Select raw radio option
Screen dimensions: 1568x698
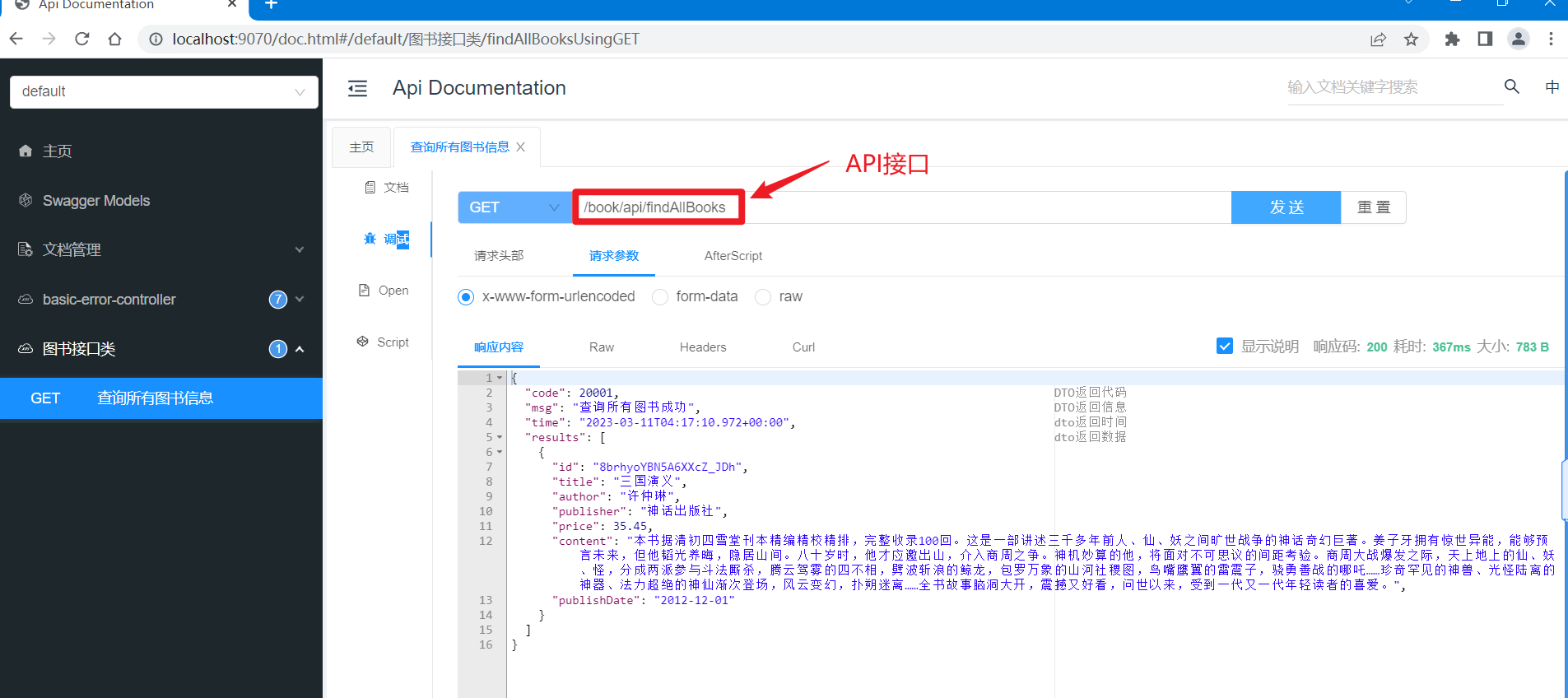click(x=763, y=297)
